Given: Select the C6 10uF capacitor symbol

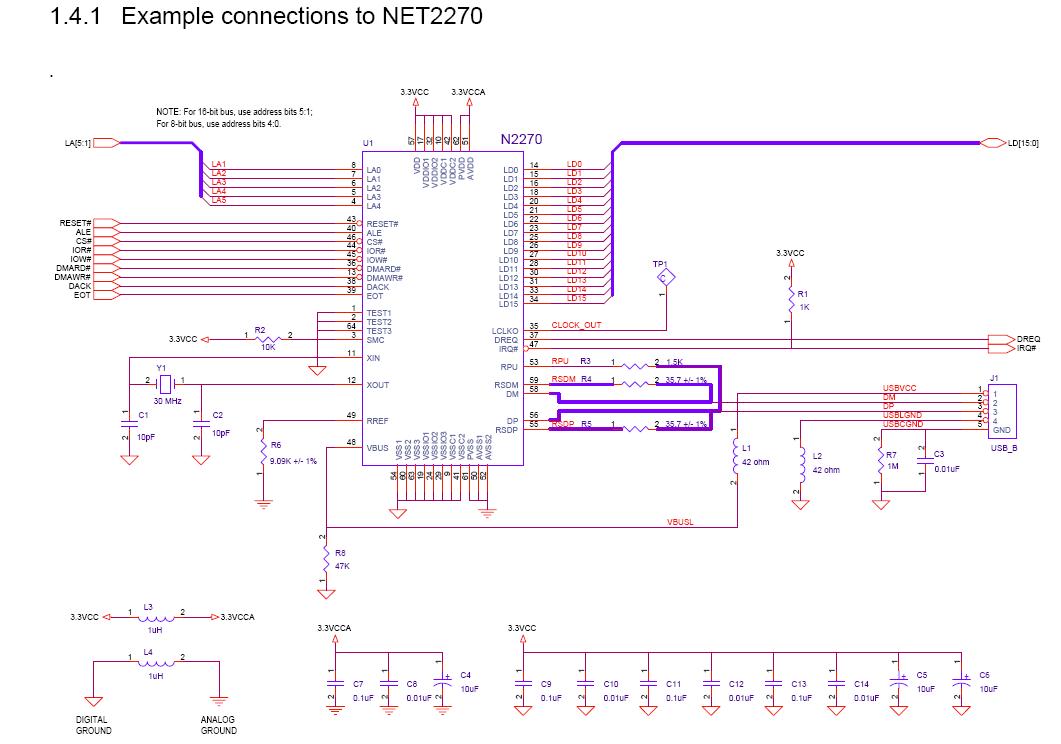Looking at the screenshot, I should [x=962, y=680].
